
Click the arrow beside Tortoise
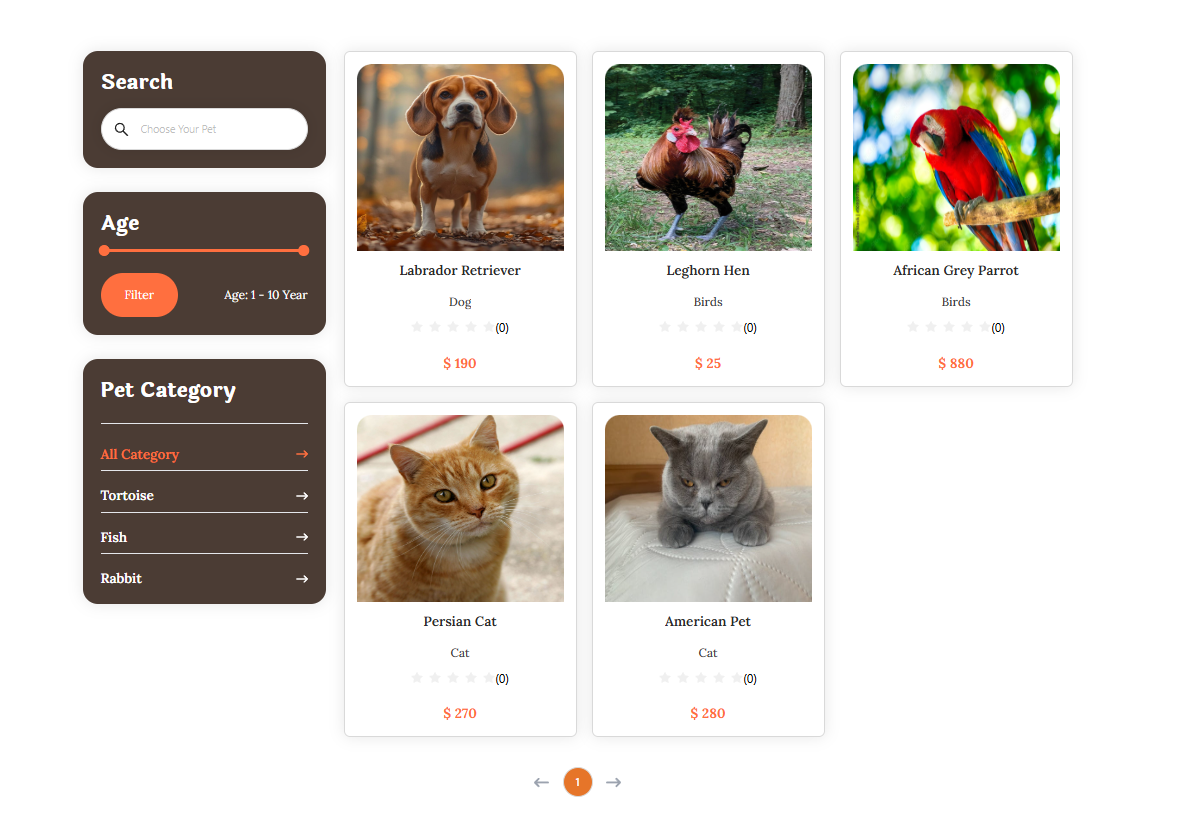tap(302, 495)
